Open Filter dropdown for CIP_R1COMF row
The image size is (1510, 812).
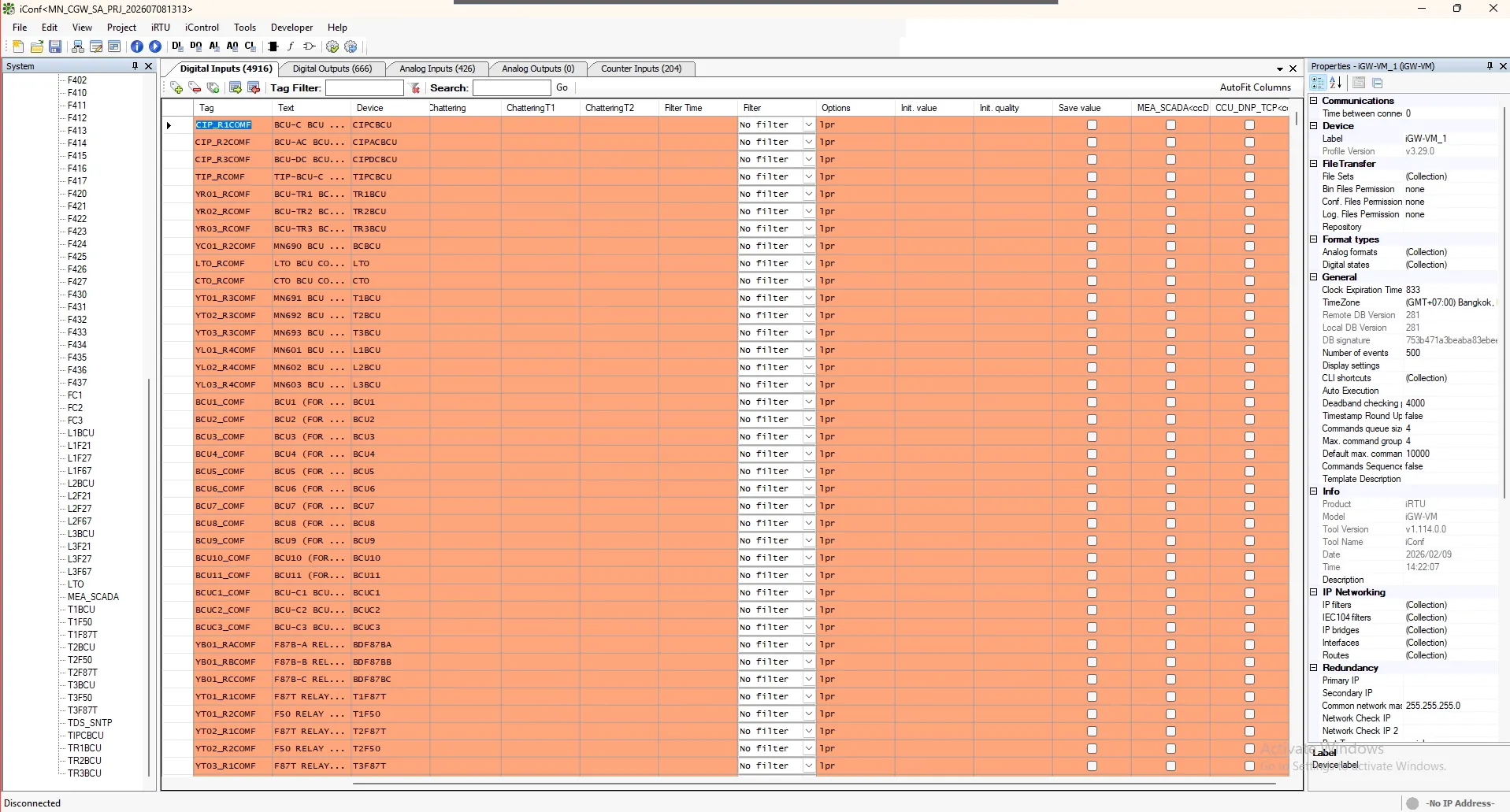pyautogui.click(x=808, y=124)
